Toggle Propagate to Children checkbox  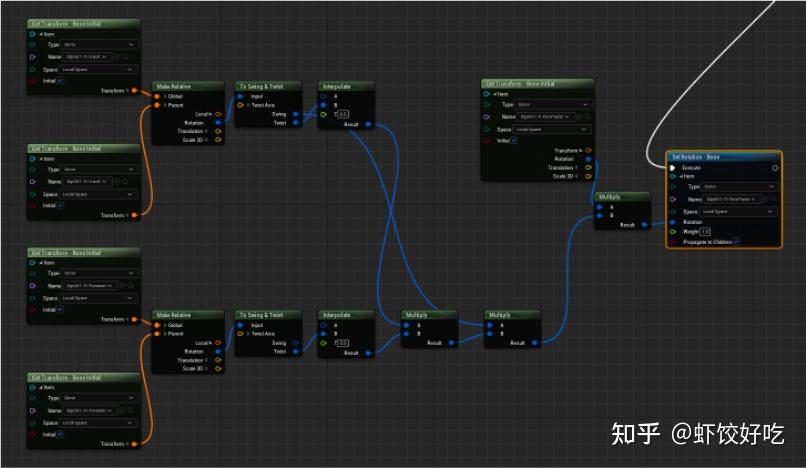pos(736,241)
